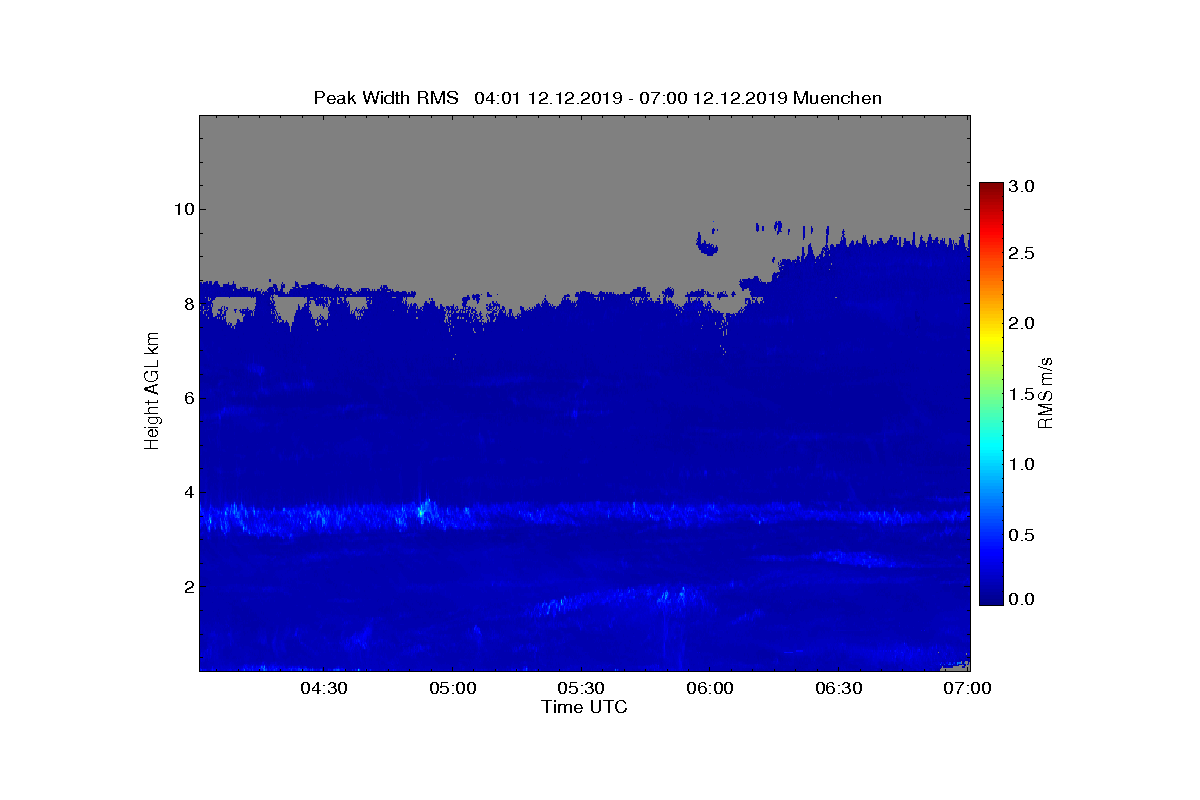Click the colorbar value 0.5

[x=1021, y=536]
